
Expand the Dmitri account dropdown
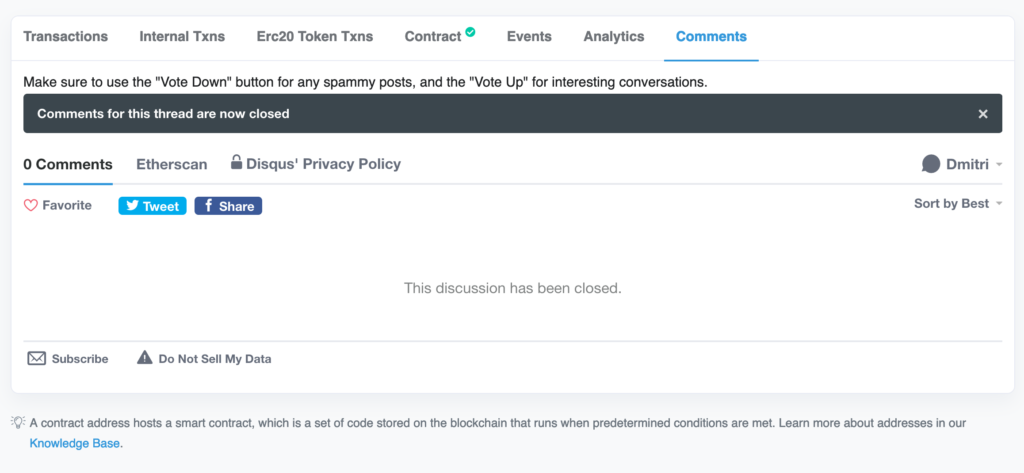[x=999, y=165]
